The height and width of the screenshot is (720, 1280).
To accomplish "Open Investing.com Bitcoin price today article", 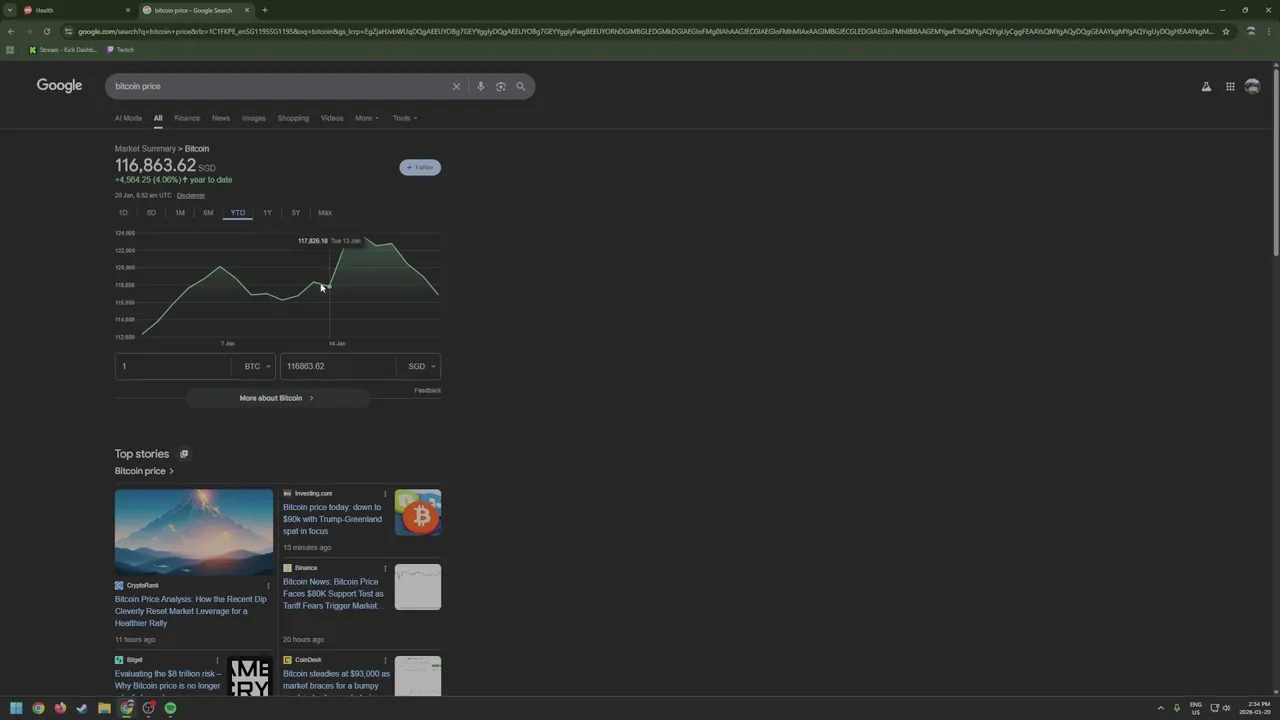I will [x=332, y=519].
